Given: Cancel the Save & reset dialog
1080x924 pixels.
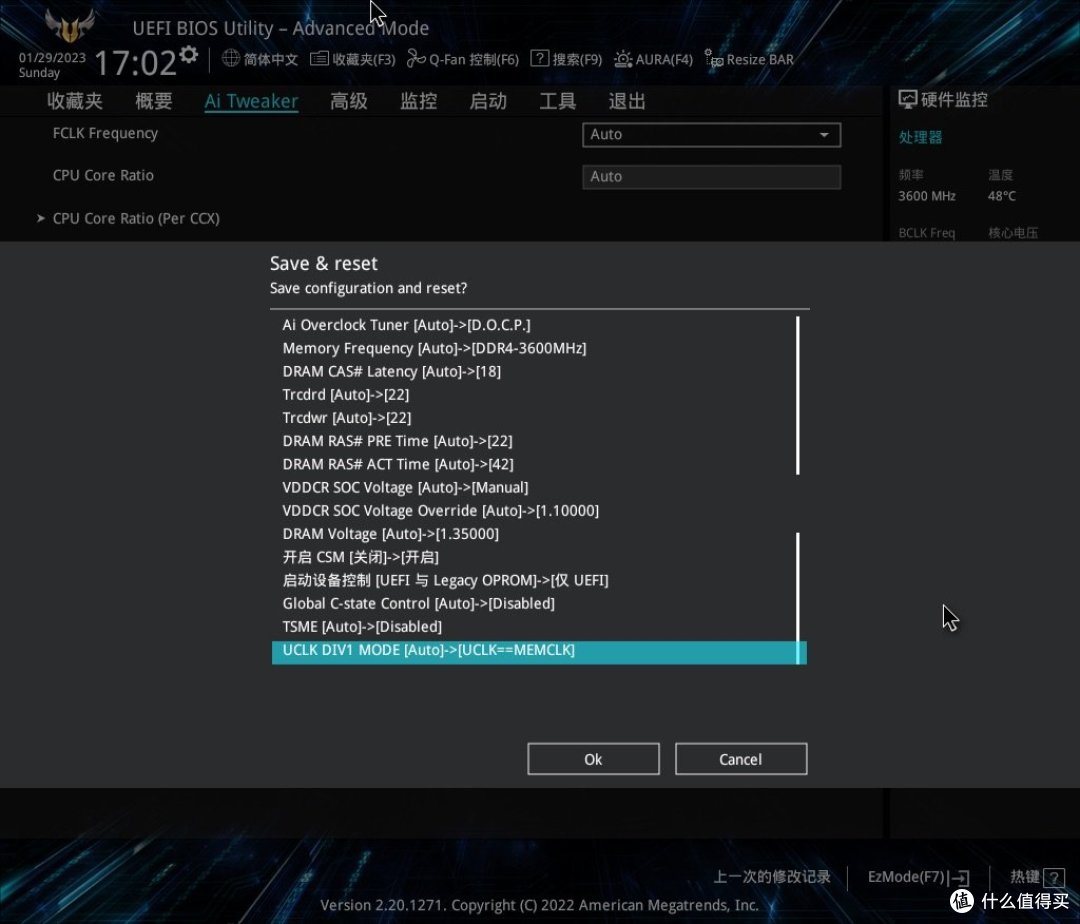Looking at the screenshot, I should coord(741,759).
